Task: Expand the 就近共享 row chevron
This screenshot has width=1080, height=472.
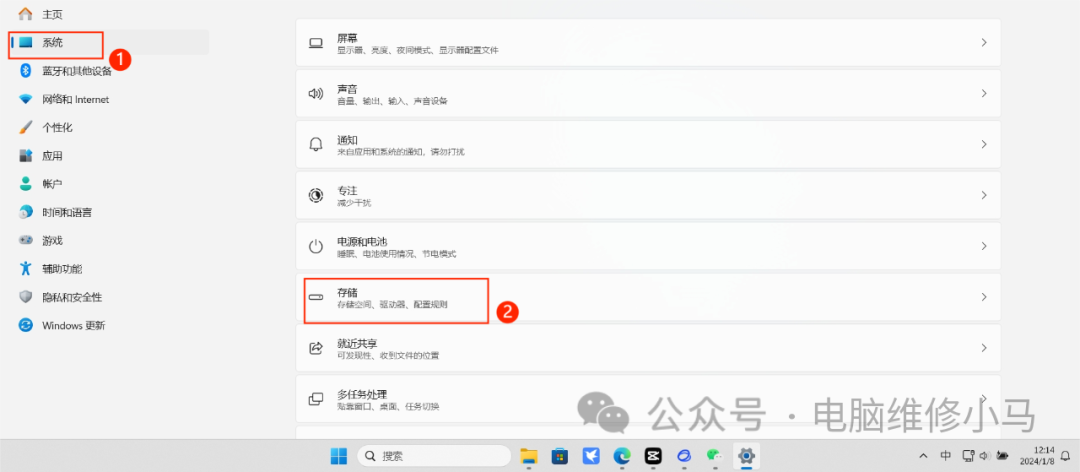Action: pos(984,348)
